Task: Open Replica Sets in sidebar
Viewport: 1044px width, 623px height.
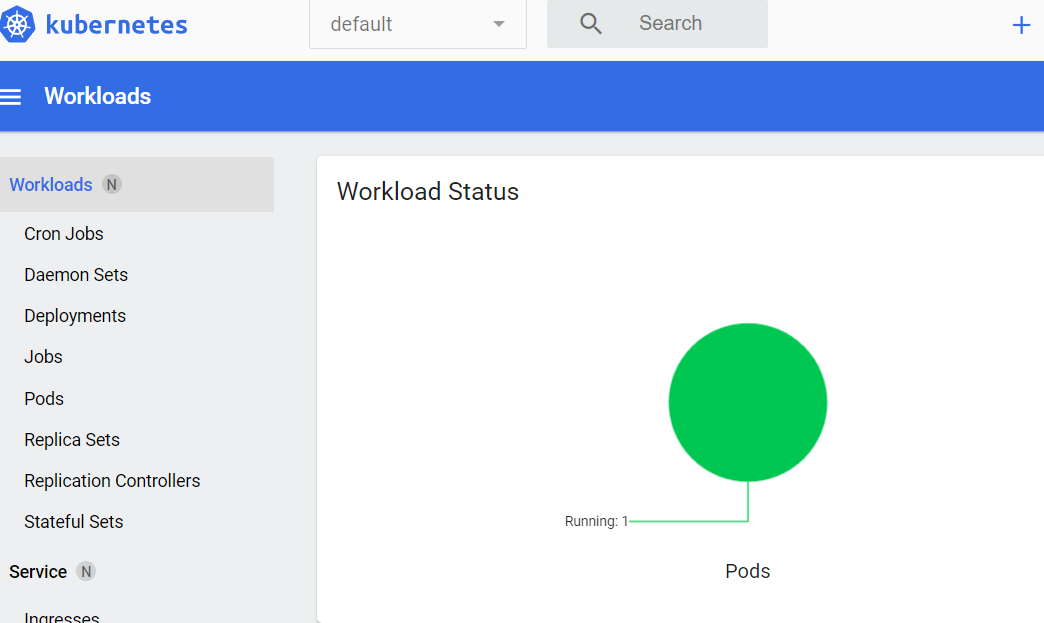Action: pos(72,440)
